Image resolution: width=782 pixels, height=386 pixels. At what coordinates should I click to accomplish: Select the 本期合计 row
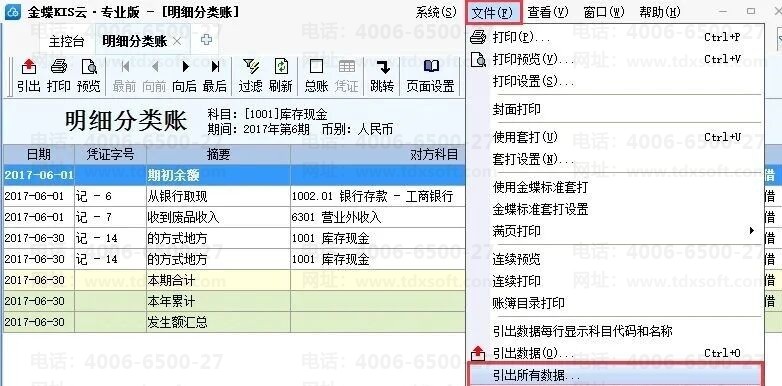tap(234, 280)
